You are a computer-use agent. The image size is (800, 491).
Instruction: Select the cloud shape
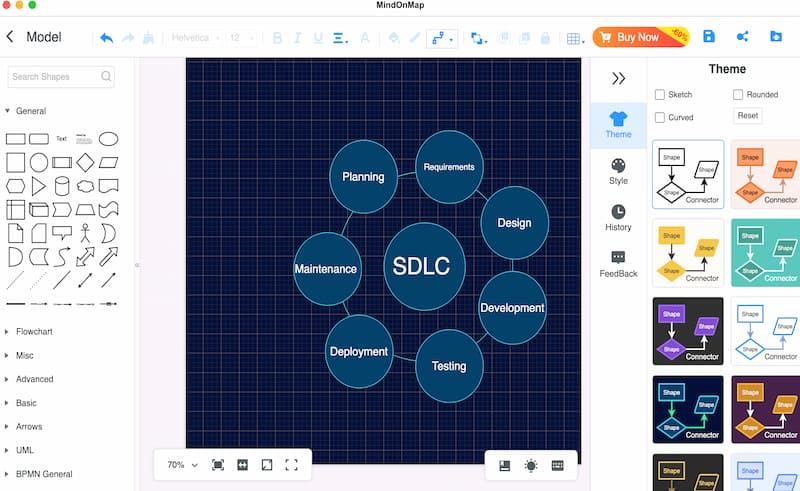85,186
